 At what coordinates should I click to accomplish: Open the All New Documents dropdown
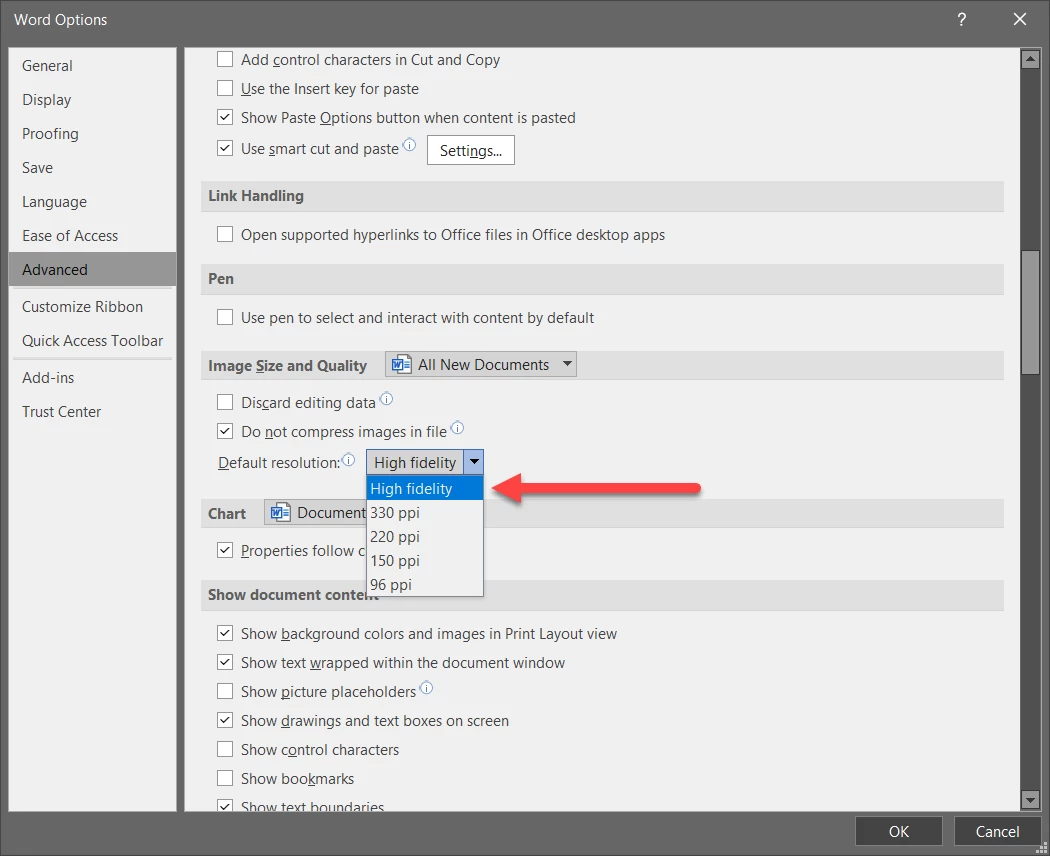[x=481, y=364]
